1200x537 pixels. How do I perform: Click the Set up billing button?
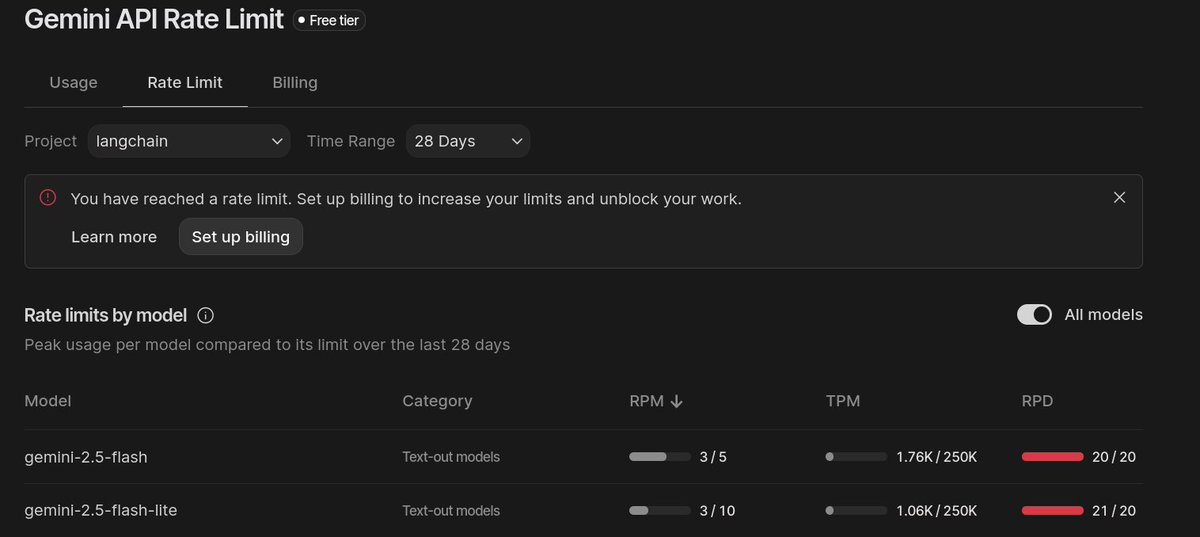[x=241, y=237]
